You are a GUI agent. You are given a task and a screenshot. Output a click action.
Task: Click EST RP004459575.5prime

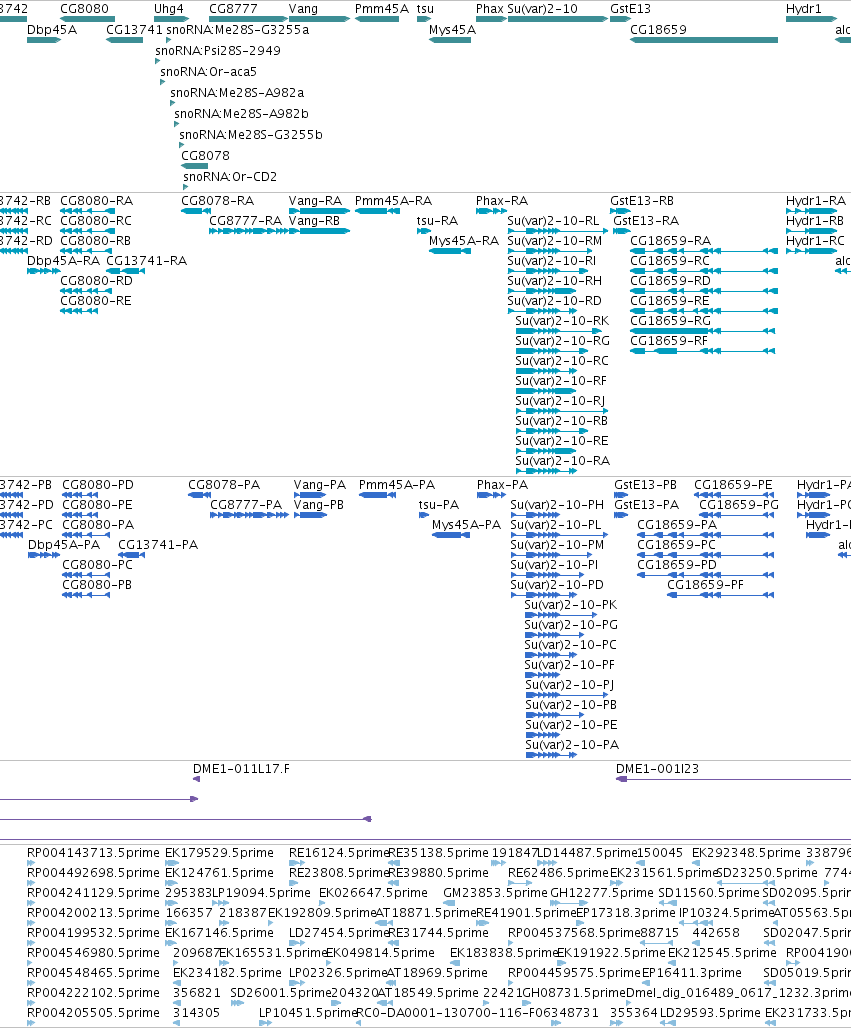(x=574, y=972)
